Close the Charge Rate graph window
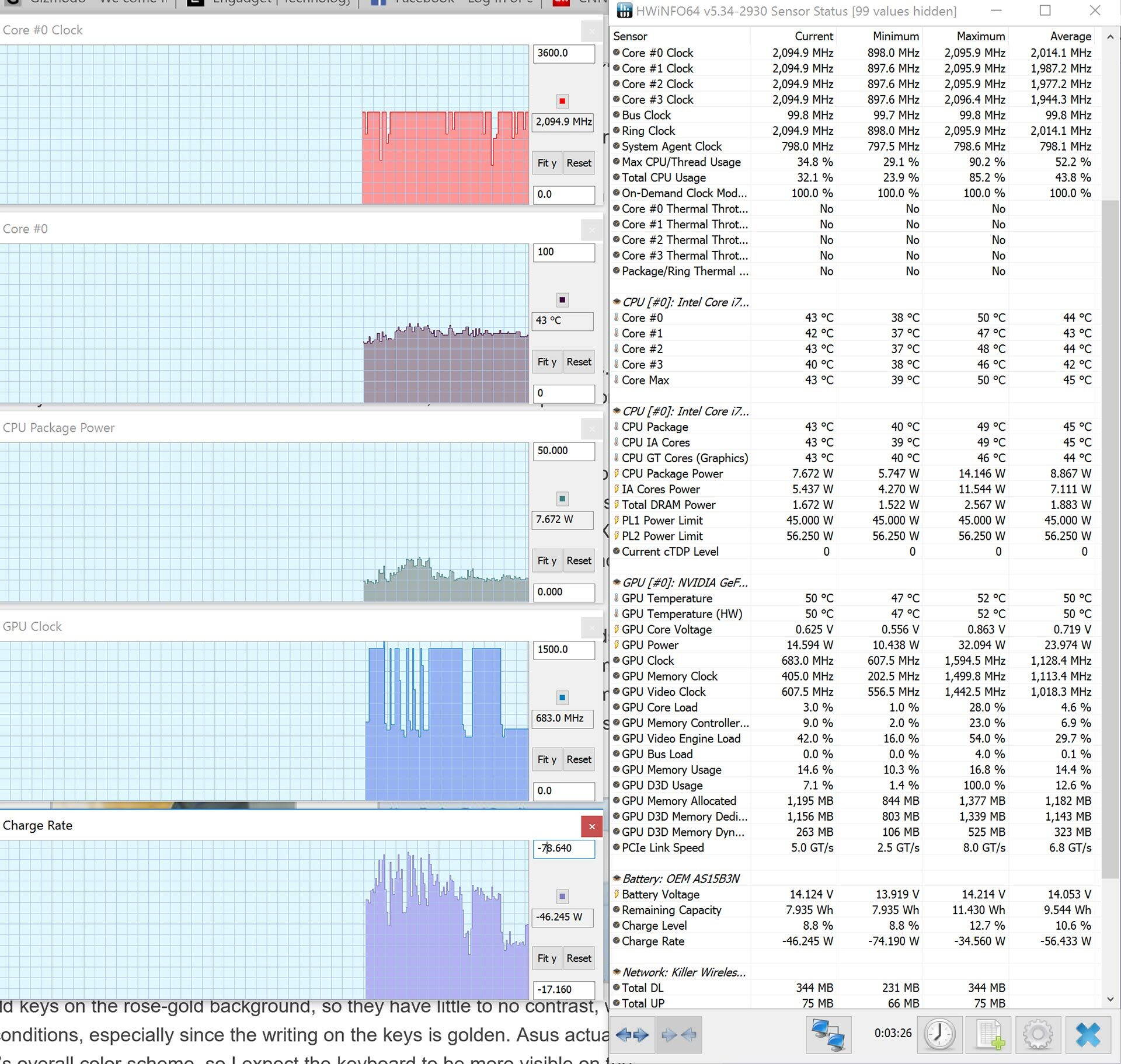The image size is (1121, 1064). (x=592, y=826)
